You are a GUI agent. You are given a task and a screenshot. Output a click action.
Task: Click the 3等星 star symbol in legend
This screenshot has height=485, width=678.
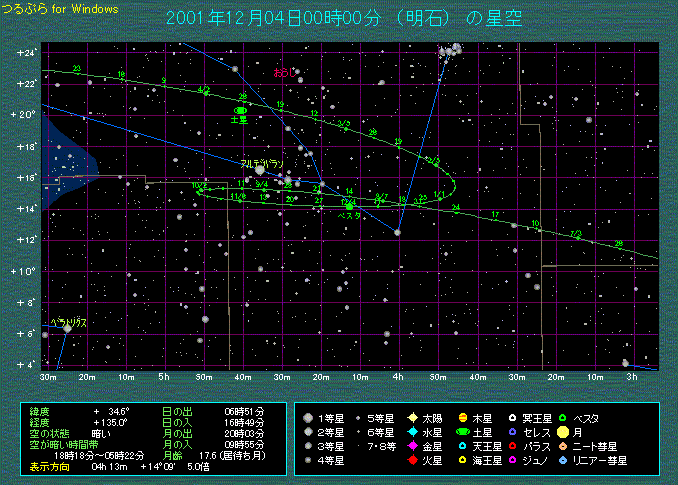(x=308, y=446)
